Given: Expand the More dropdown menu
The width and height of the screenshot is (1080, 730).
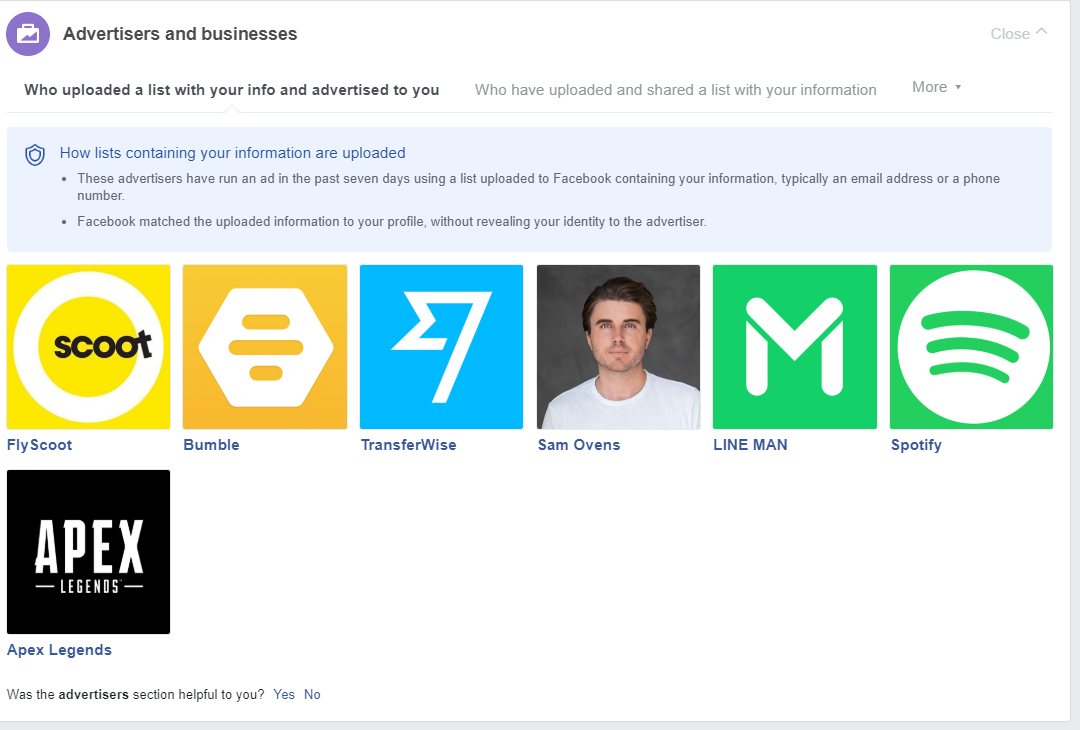Looking at the screenshot, I should 936,88.
